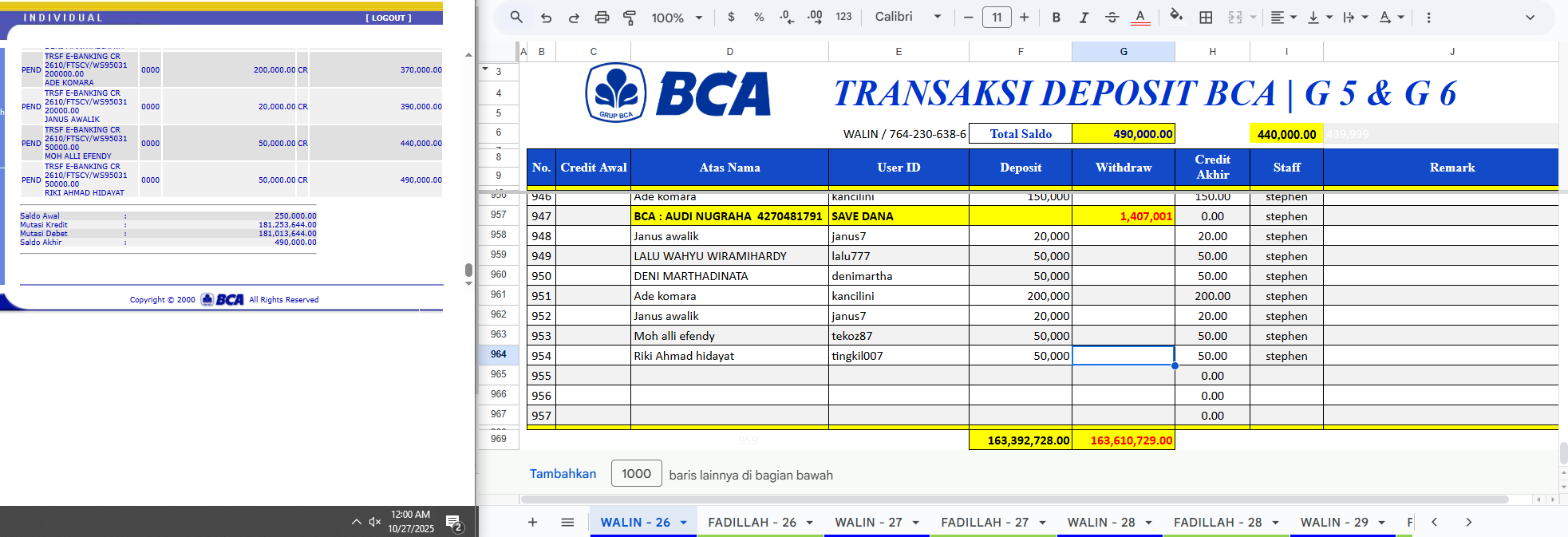Switch to FADILLAH - 28 sheet tab
This screenshot has height=537, width=1568.
1218,522
